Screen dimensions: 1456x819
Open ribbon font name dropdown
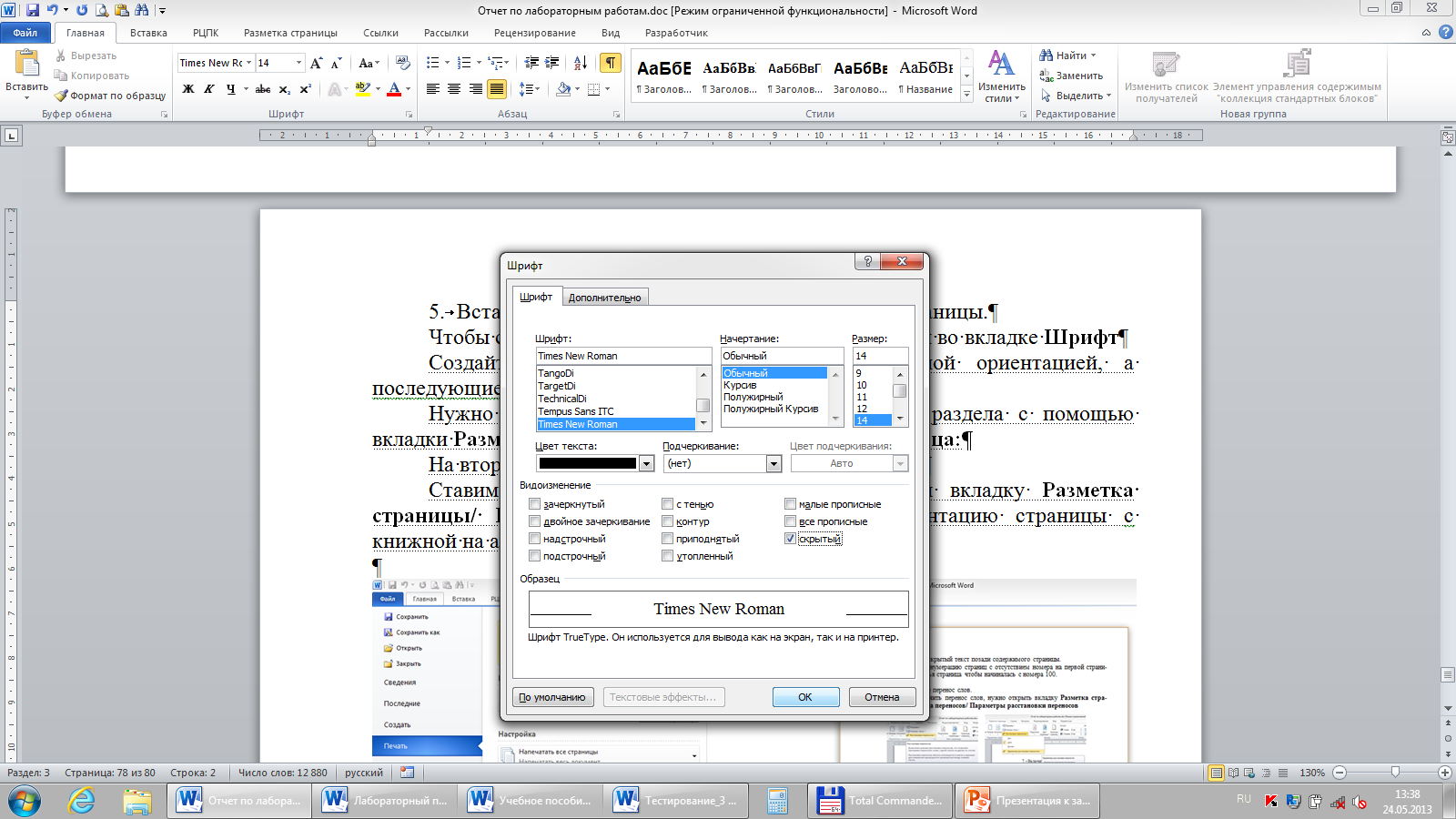(248, 63)
